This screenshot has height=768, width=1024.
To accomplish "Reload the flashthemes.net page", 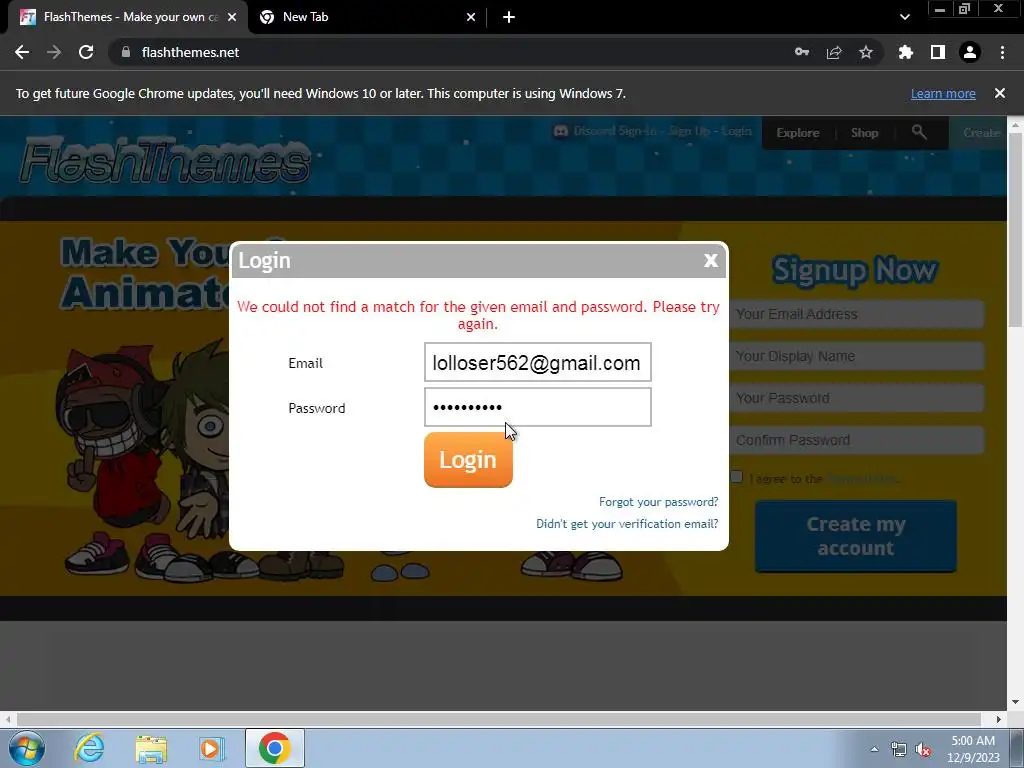I will coord(86,52).
